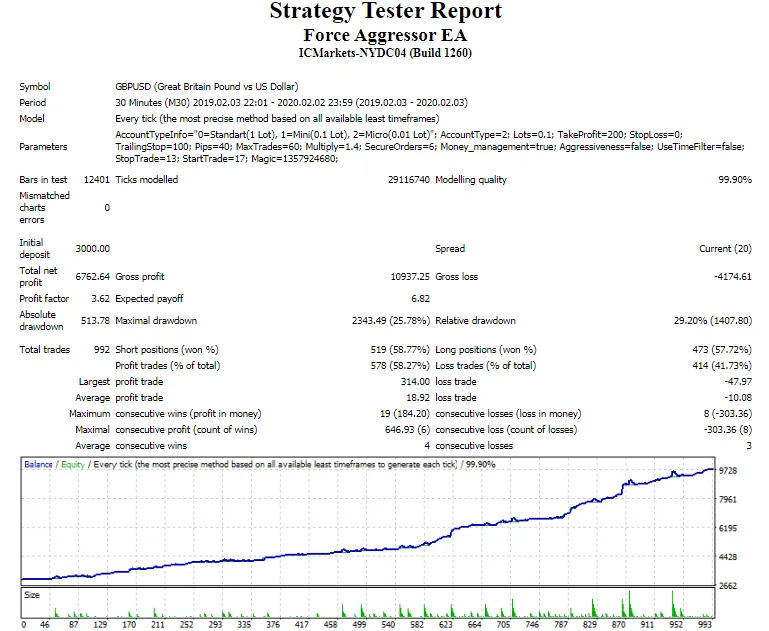
Task: Click the ICMarkets-NYDC04 build text
Action: [385, 52]
